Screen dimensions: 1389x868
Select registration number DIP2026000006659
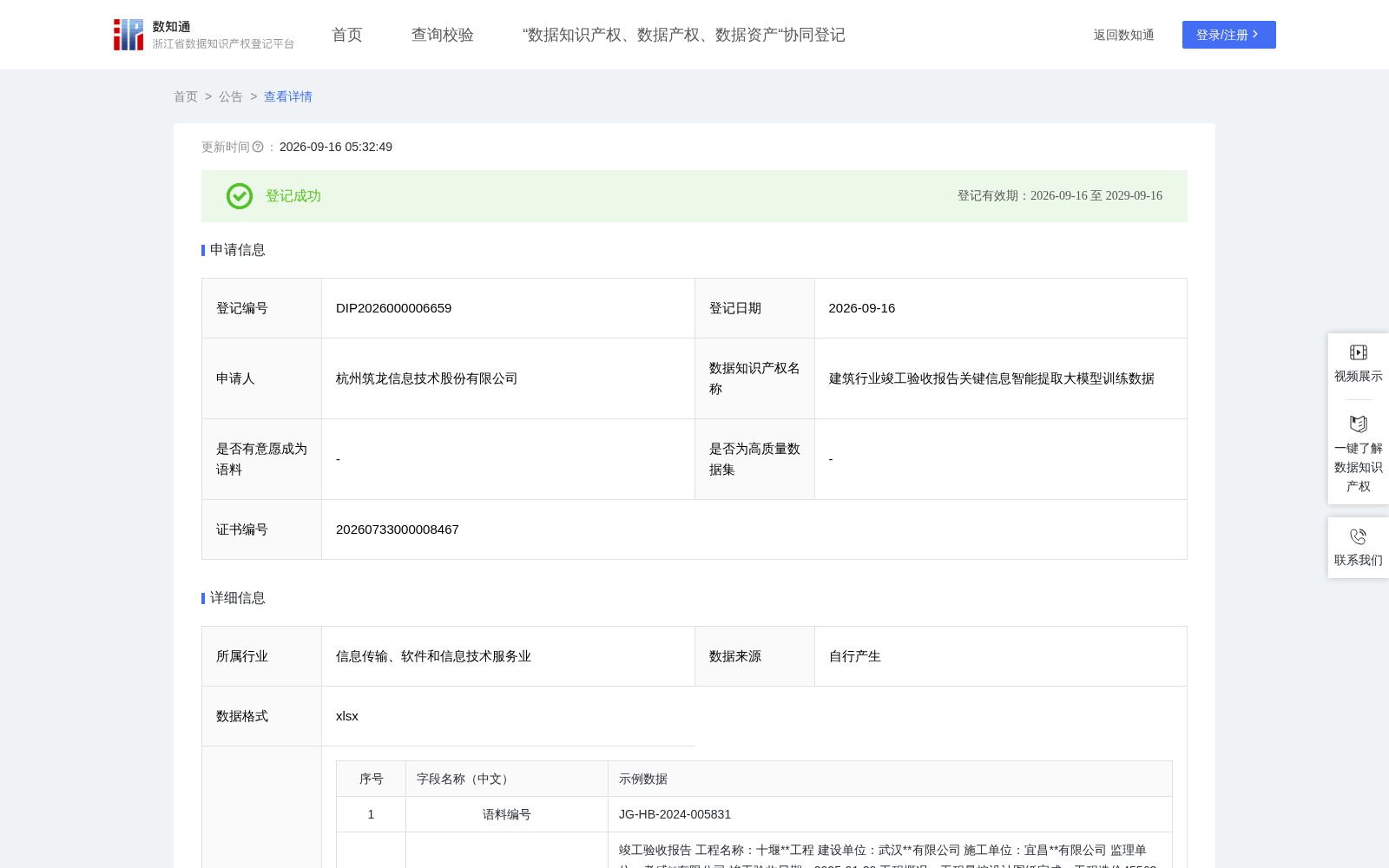click(x=394, y=308)
